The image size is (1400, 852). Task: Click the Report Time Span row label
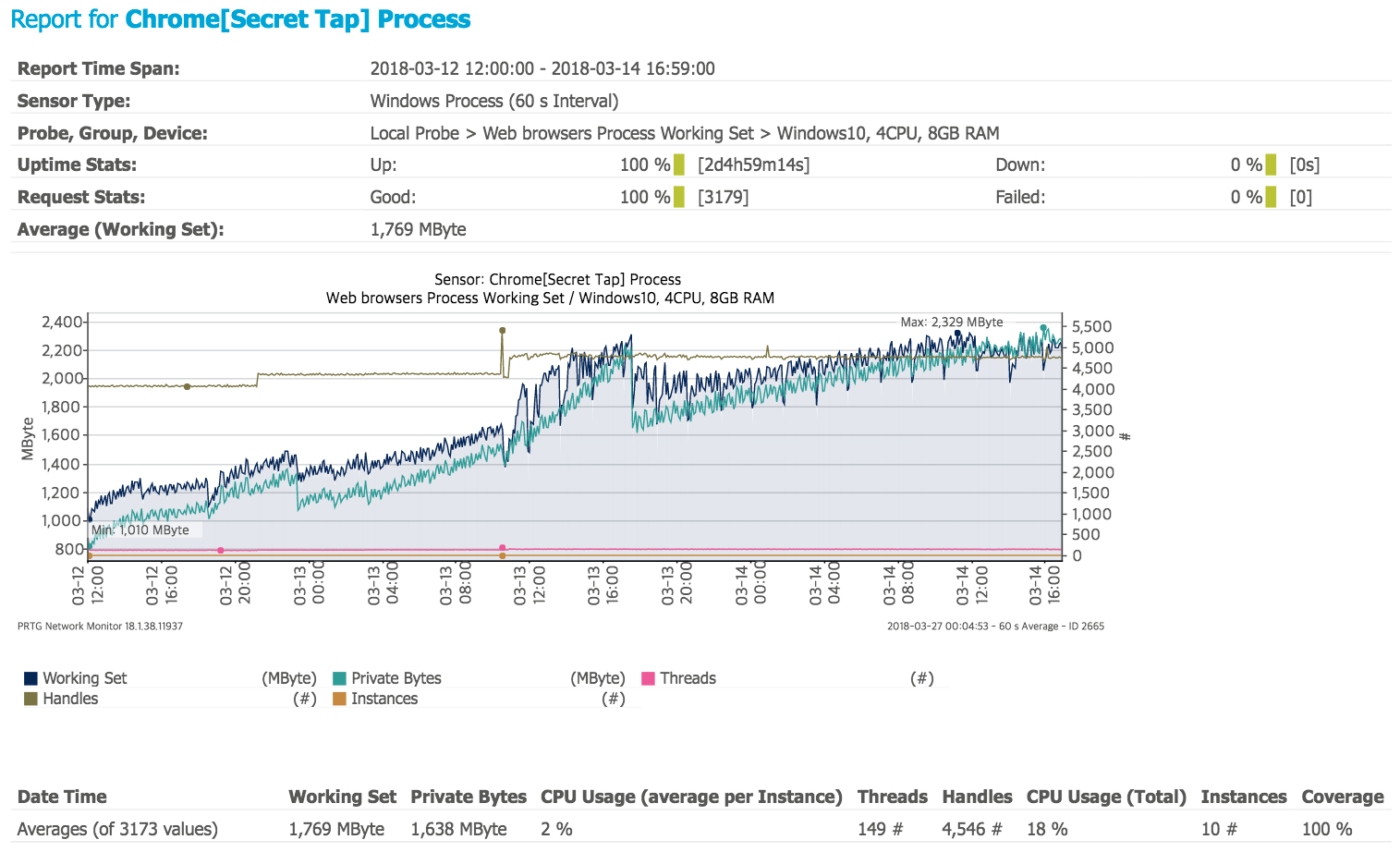tap(99, 67)
